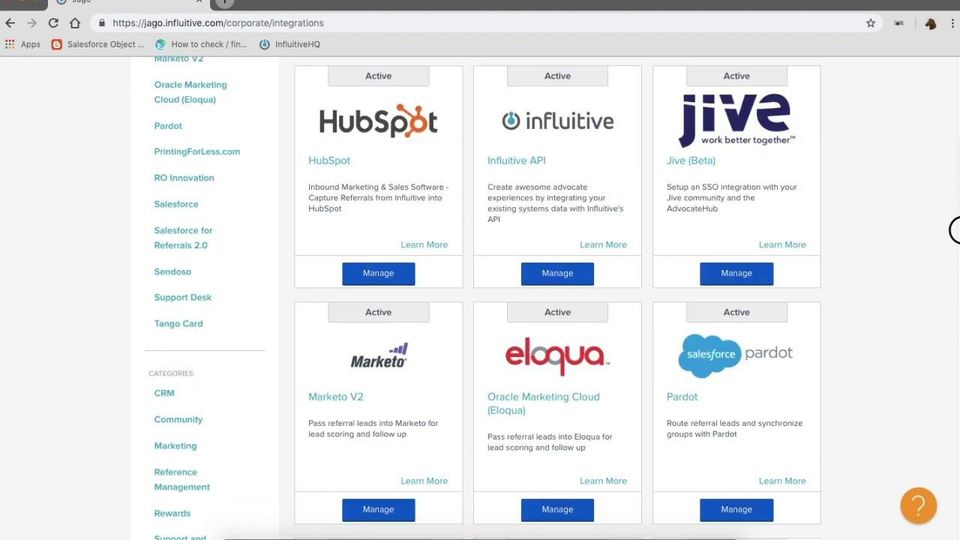
Task: Open the Chrome three-dot menu
Action: pyautogui.click(x=952, y=23)
